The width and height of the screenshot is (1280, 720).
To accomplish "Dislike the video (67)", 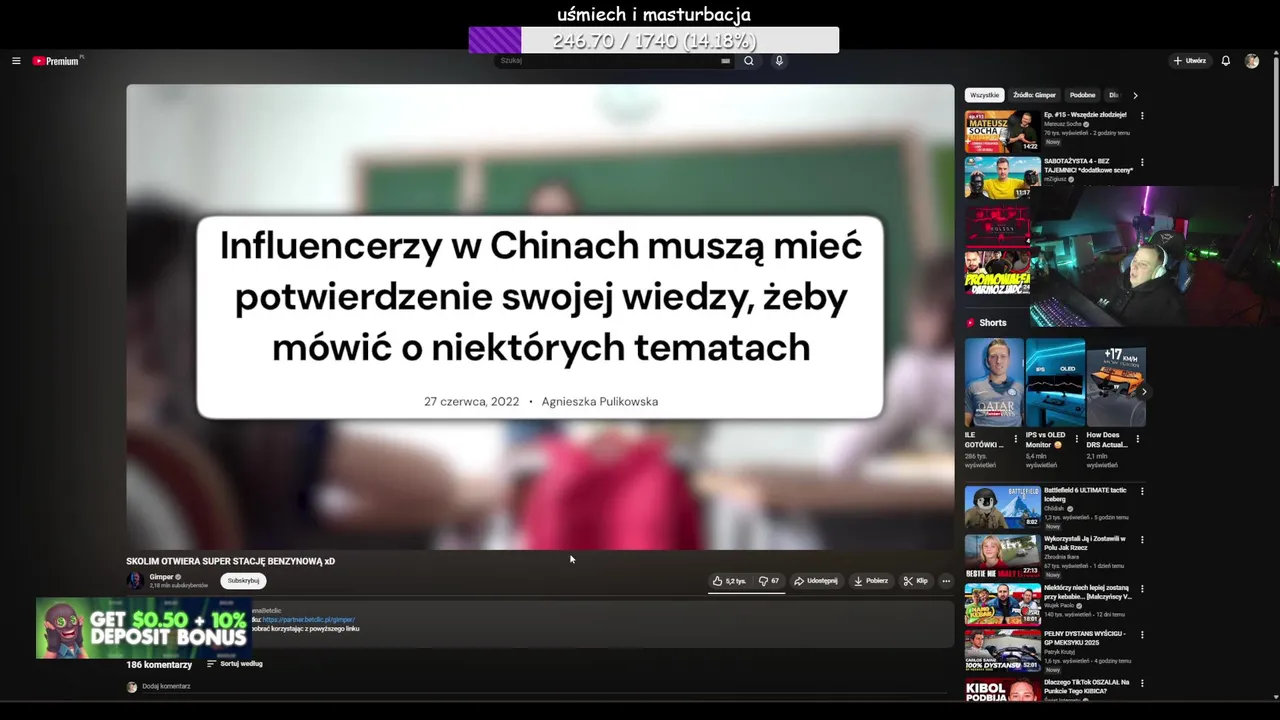I will click(x=769, y=581).
